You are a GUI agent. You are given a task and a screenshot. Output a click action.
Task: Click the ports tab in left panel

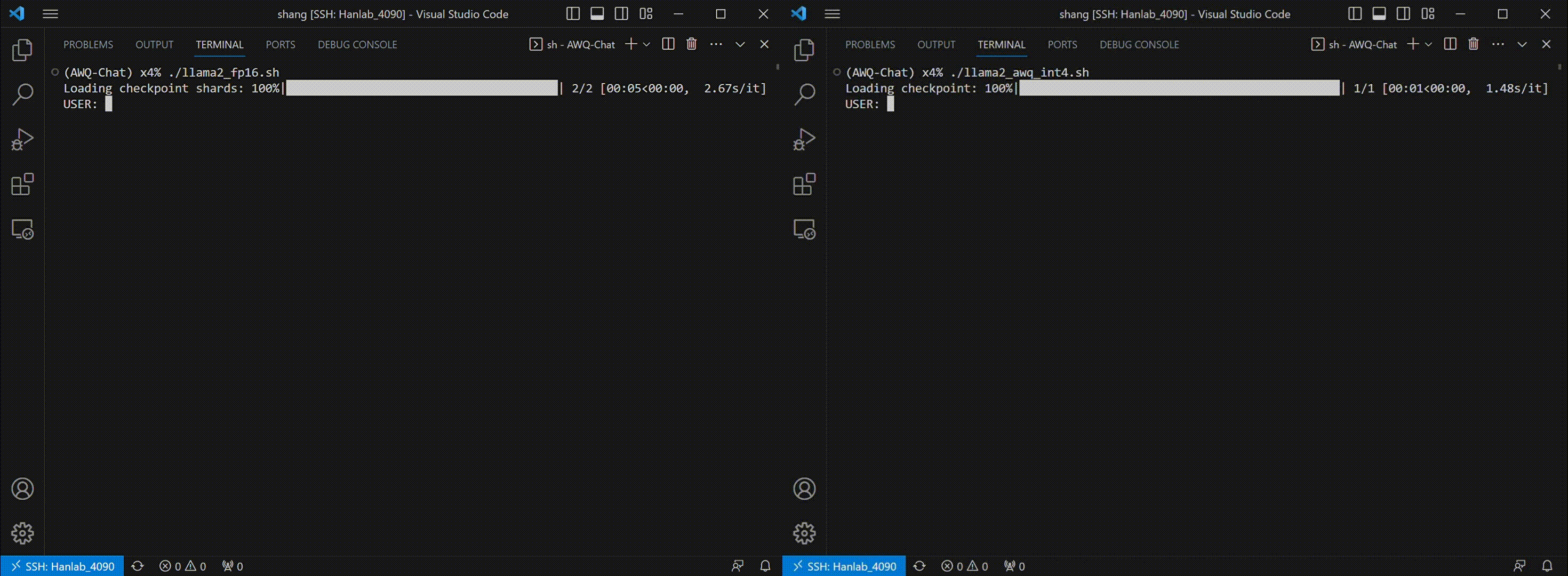coord(280,44)
